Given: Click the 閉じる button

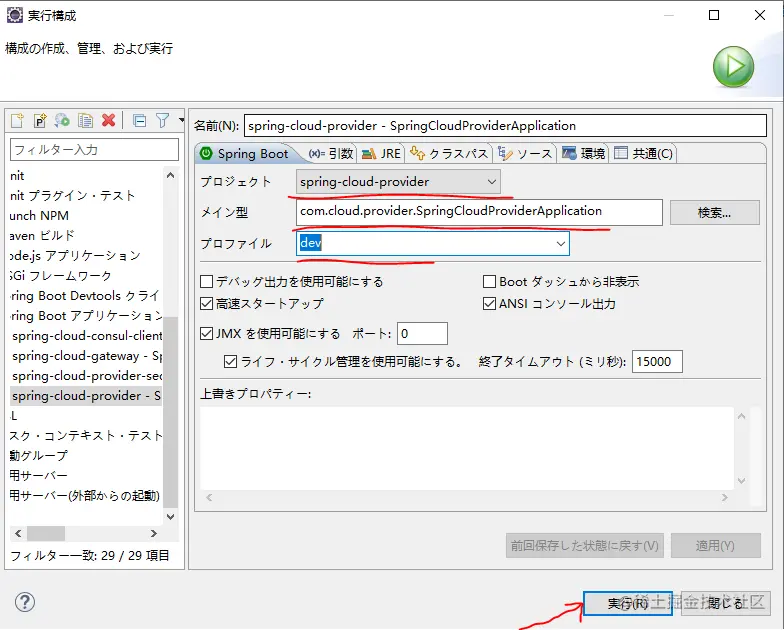Looking at the screenshot, I should click(x=726, y=604).
